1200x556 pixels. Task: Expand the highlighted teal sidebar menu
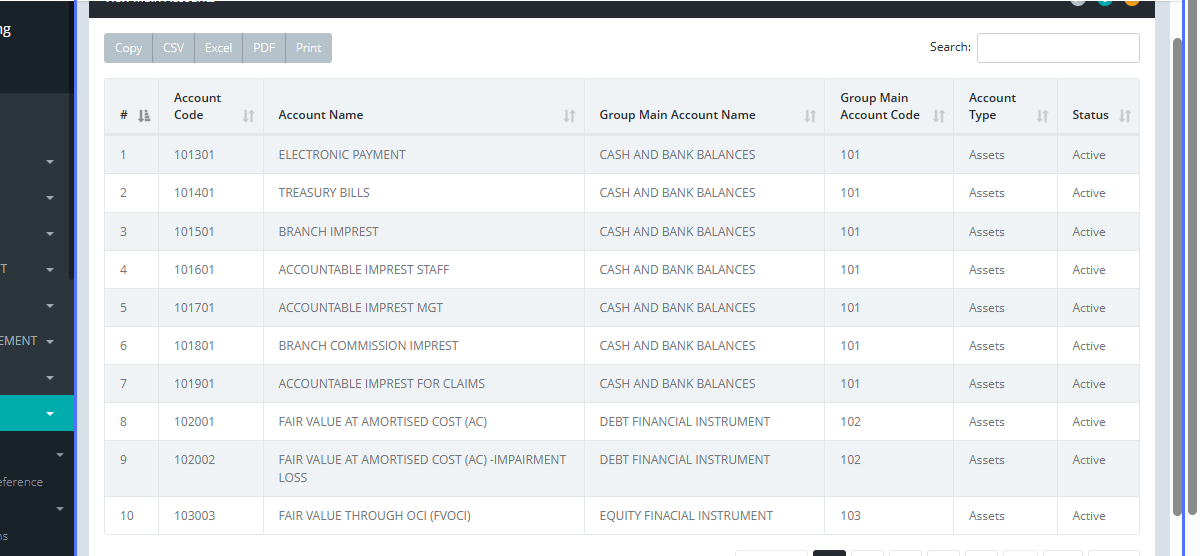click(x=50, y=413)
